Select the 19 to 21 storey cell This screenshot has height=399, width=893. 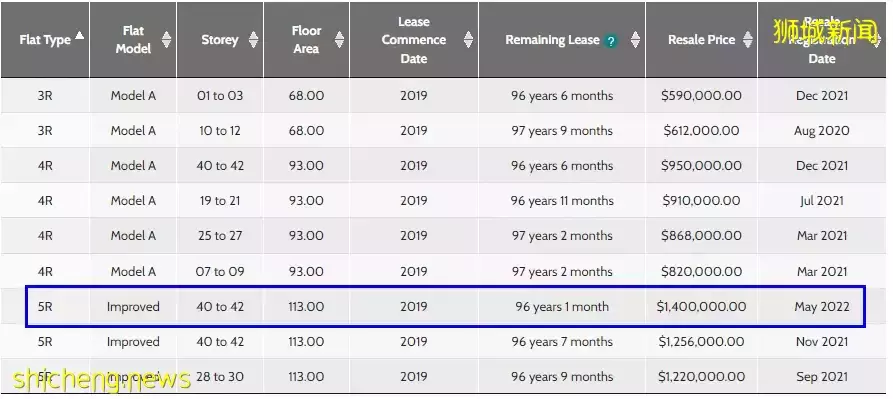[220, 200]
